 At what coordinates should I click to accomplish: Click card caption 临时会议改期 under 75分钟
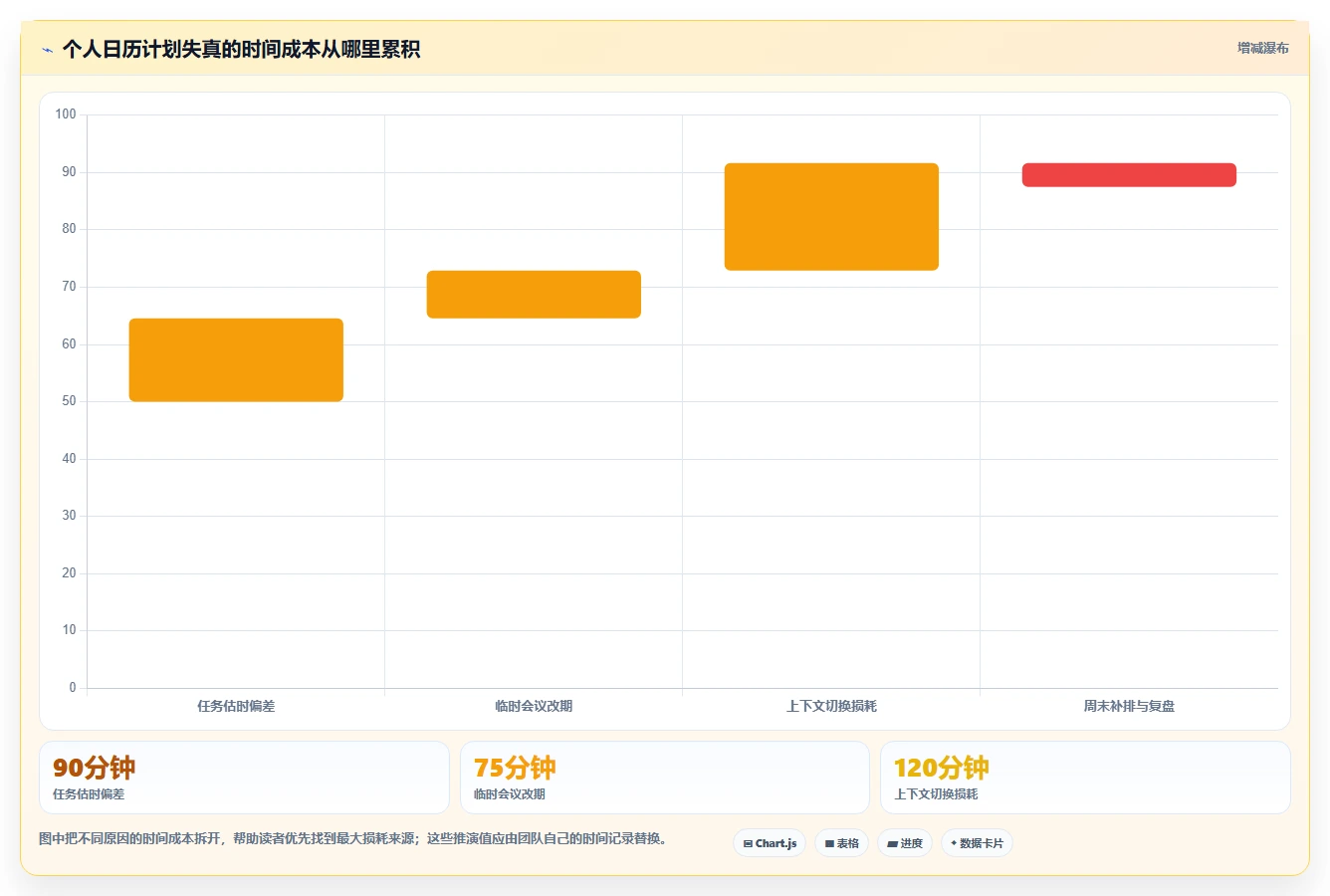(x=510, y=794)
